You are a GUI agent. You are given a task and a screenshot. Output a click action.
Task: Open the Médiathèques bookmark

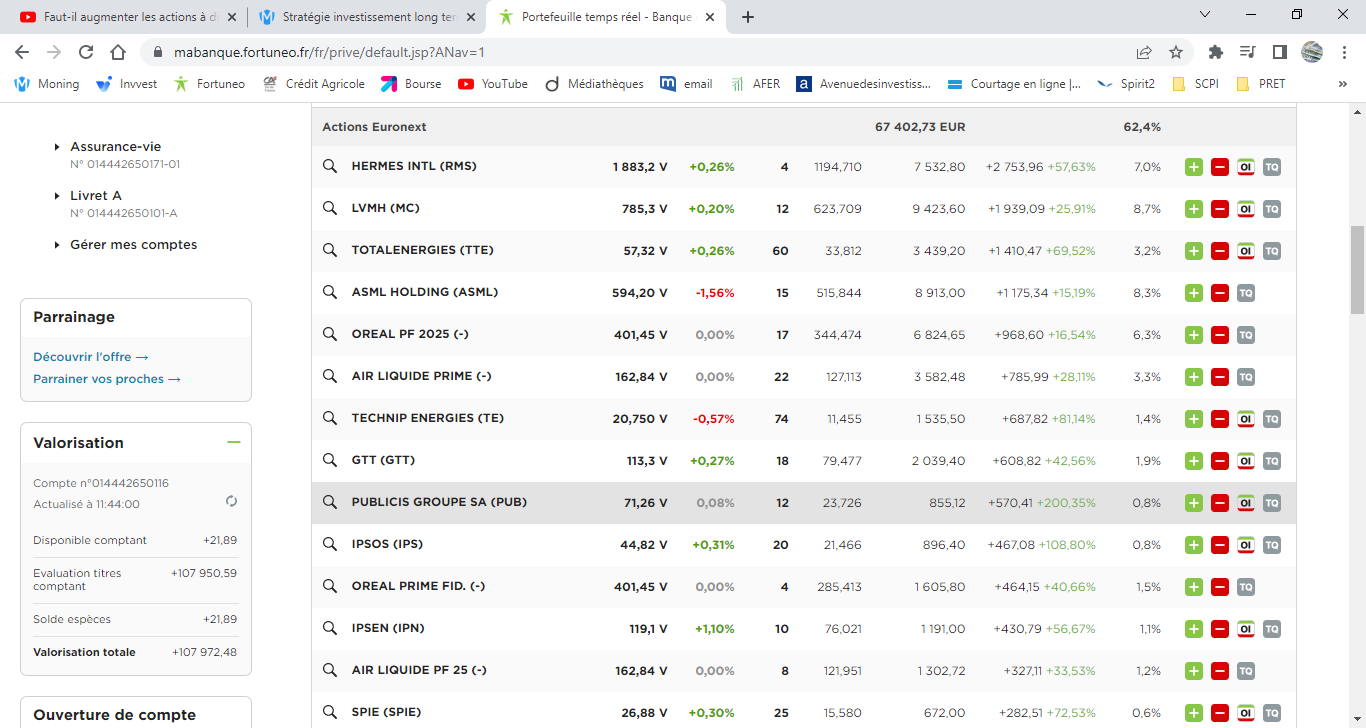coord(594,84)
